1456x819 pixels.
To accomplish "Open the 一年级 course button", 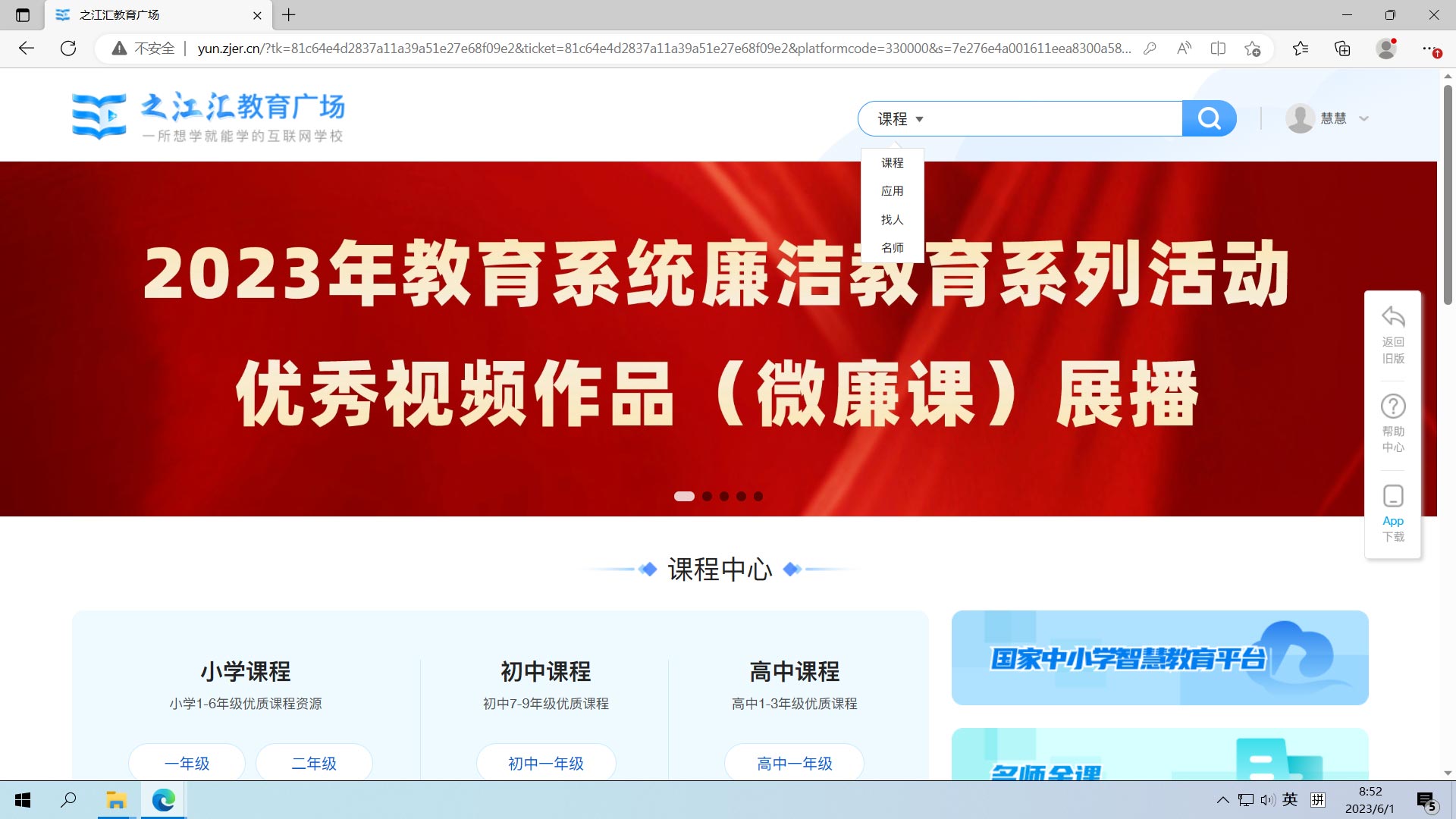I will click(x=187, y=763).
